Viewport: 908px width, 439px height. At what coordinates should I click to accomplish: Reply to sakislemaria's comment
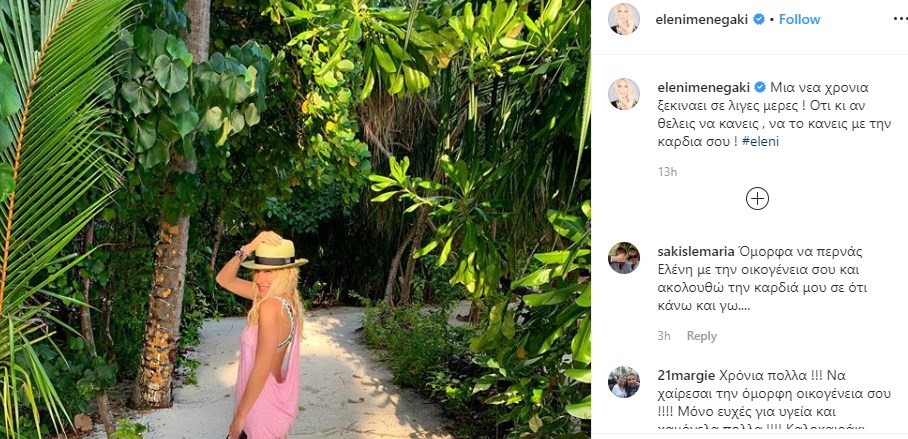pyautogui.click(x=701, y=336)
